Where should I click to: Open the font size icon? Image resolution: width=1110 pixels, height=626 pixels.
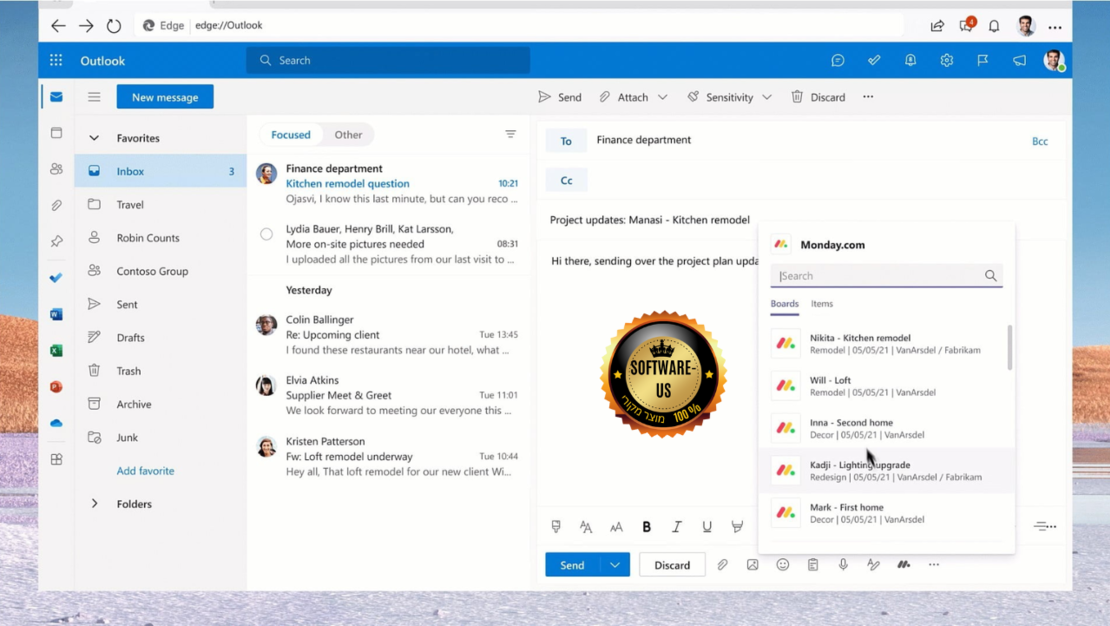tap(616, 526)
